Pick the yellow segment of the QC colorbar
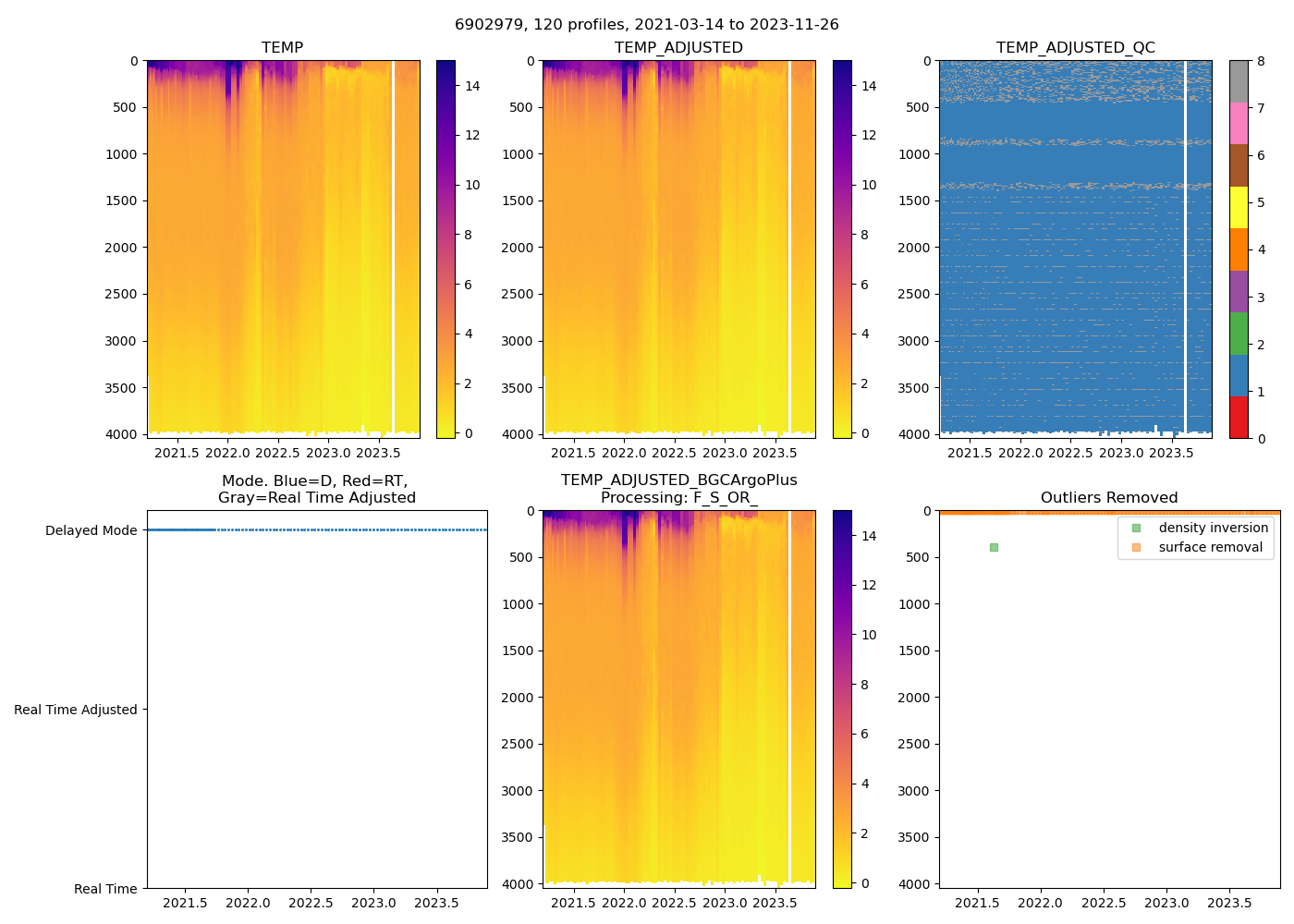This screenshot has width=1294, height=924. 1239,208
